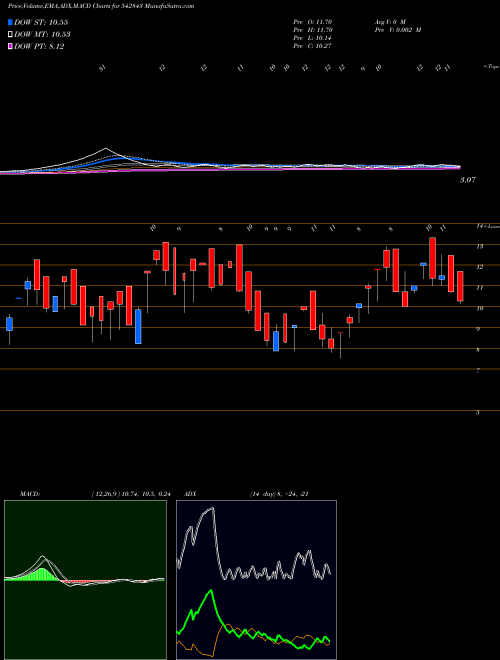Click MACD parameters '(12,26,9) 10.74, 10.5, 0.24'

pos(130,494)
